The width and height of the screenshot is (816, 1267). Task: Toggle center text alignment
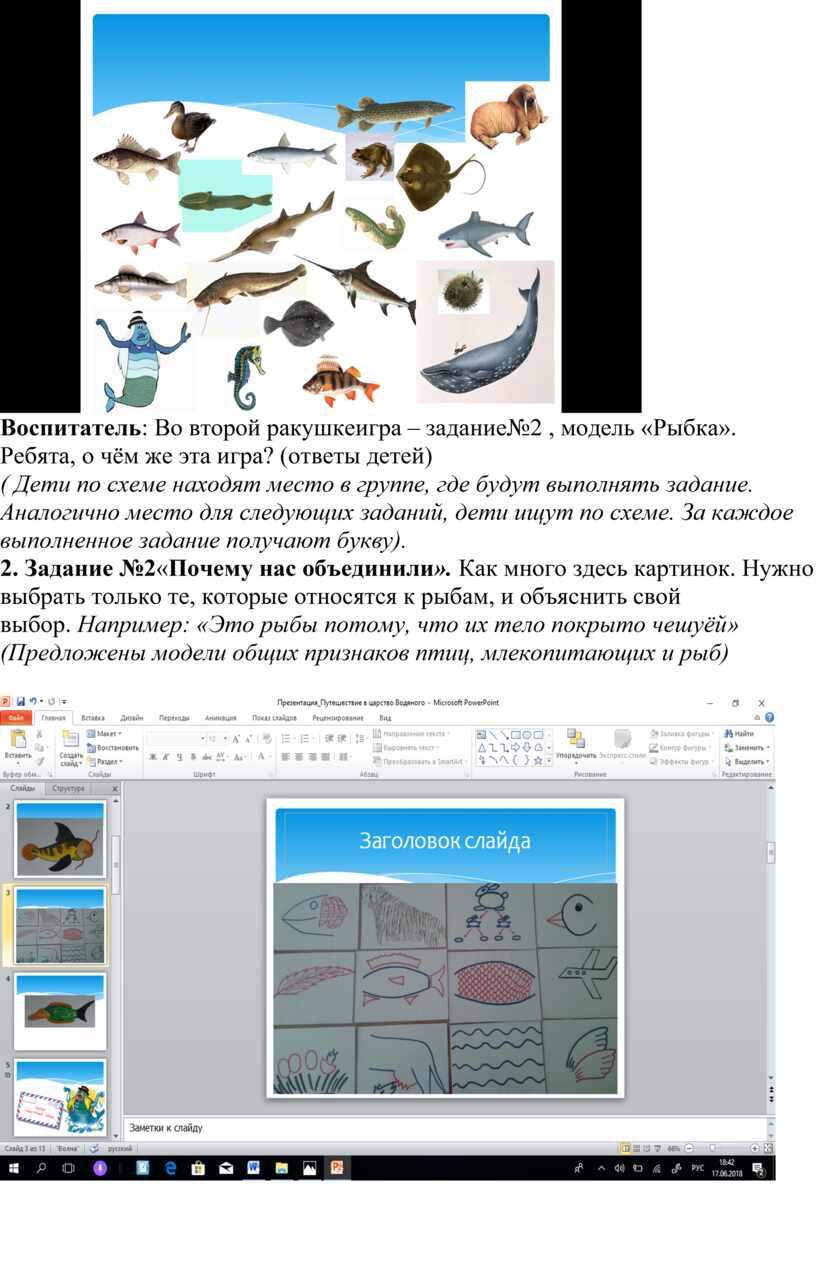pyautogui.click(x=299, y=757)
